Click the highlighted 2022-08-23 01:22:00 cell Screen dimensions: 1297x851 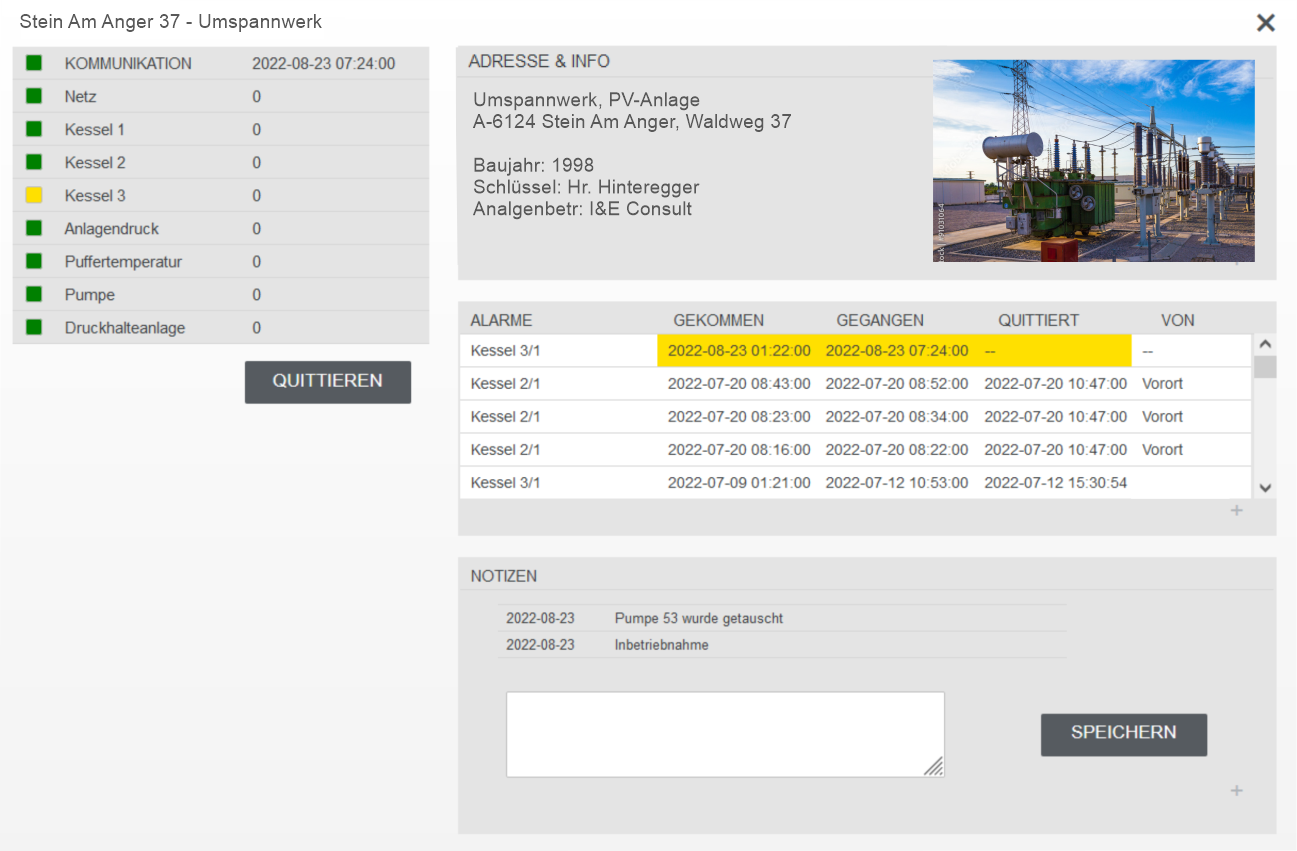[x=739, y=351]
